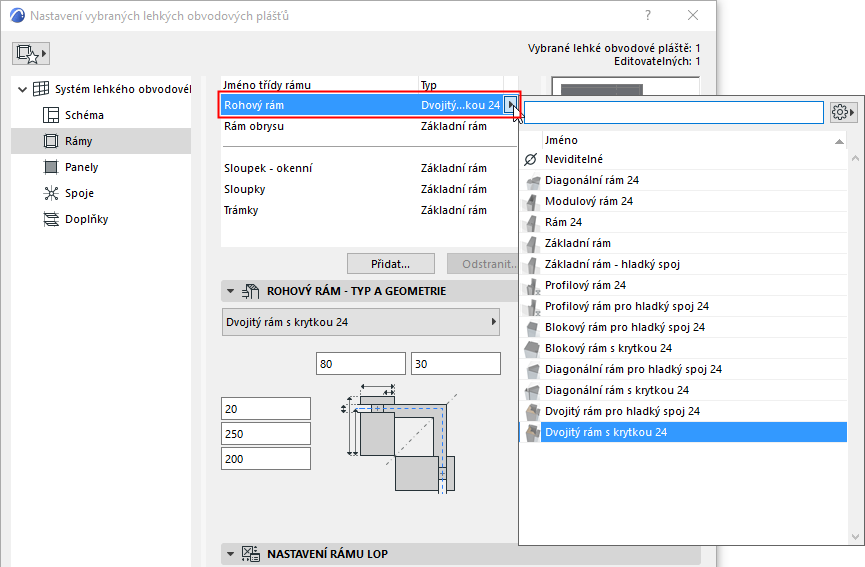Click the Schéma grid icon

tap(51, 115)
